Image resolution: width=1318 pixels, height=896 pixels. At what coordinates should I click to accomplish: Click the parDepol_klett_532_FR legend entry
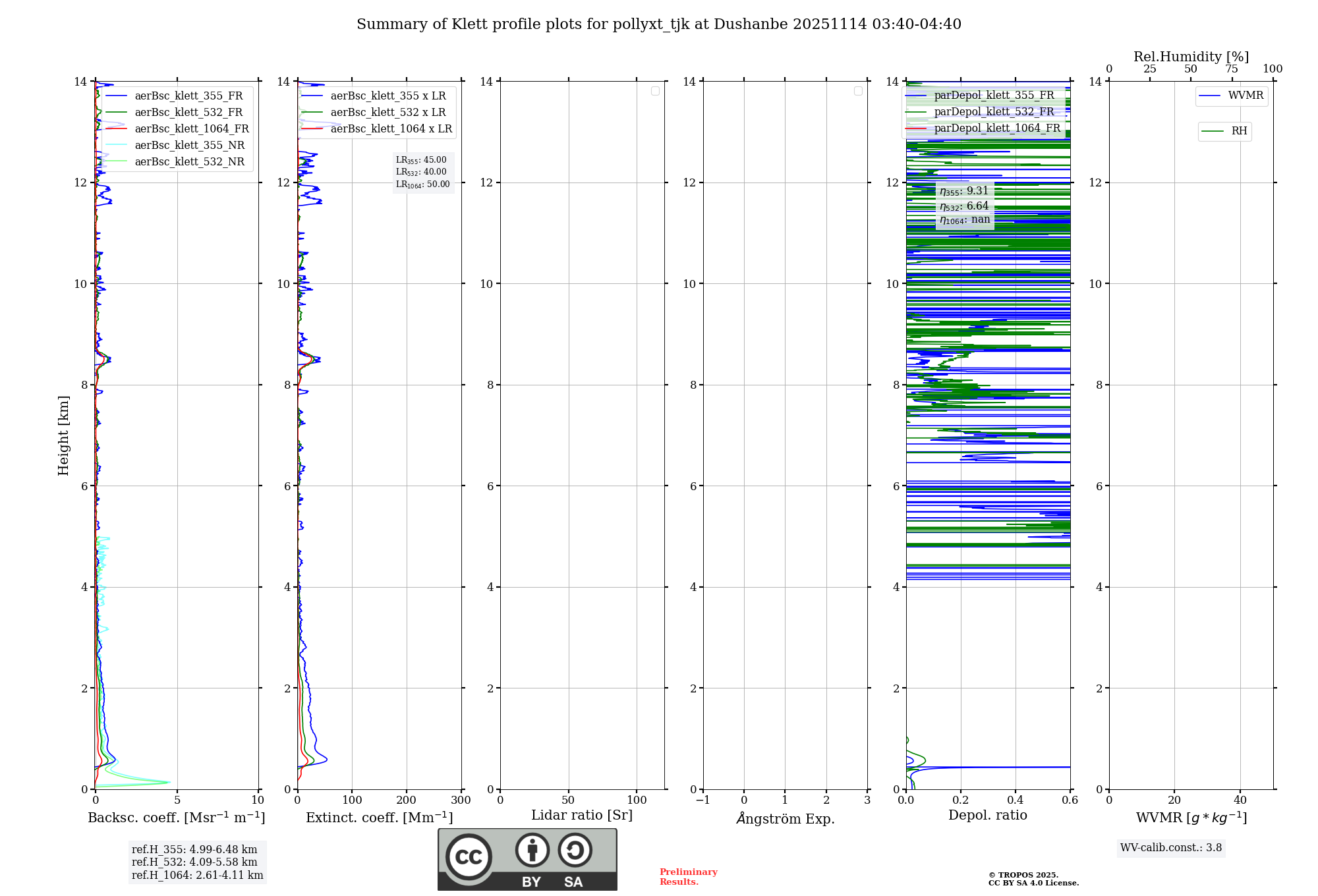[x=994, y=112]
